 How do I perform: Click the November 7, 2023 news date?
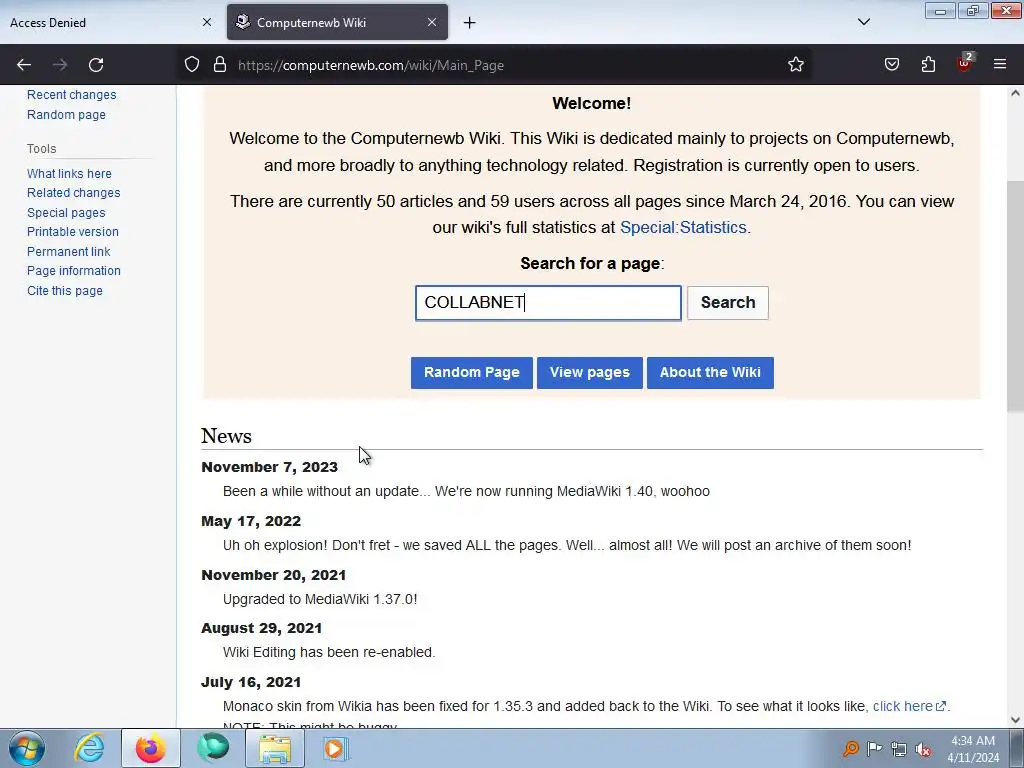click(269, 467)
